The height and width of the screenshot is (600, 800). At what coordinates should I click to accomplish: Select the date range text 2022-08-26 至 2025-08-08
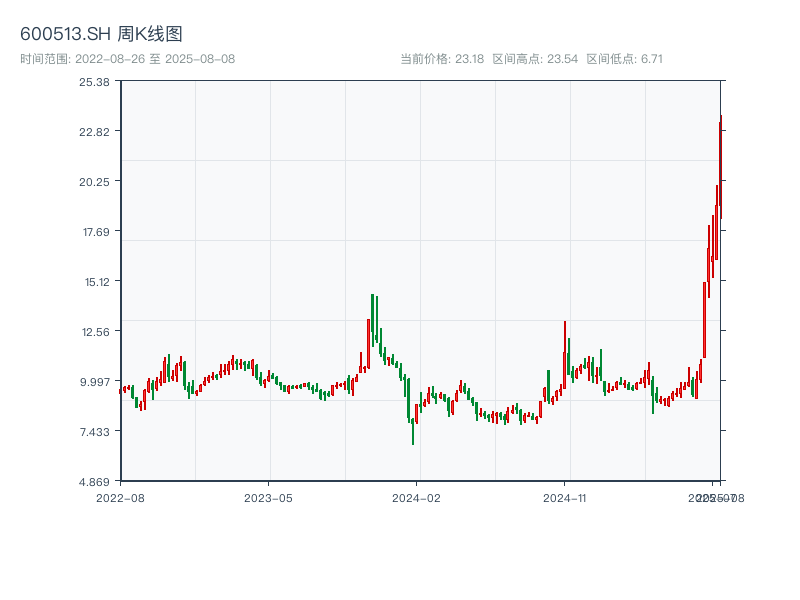pos(155,59)
